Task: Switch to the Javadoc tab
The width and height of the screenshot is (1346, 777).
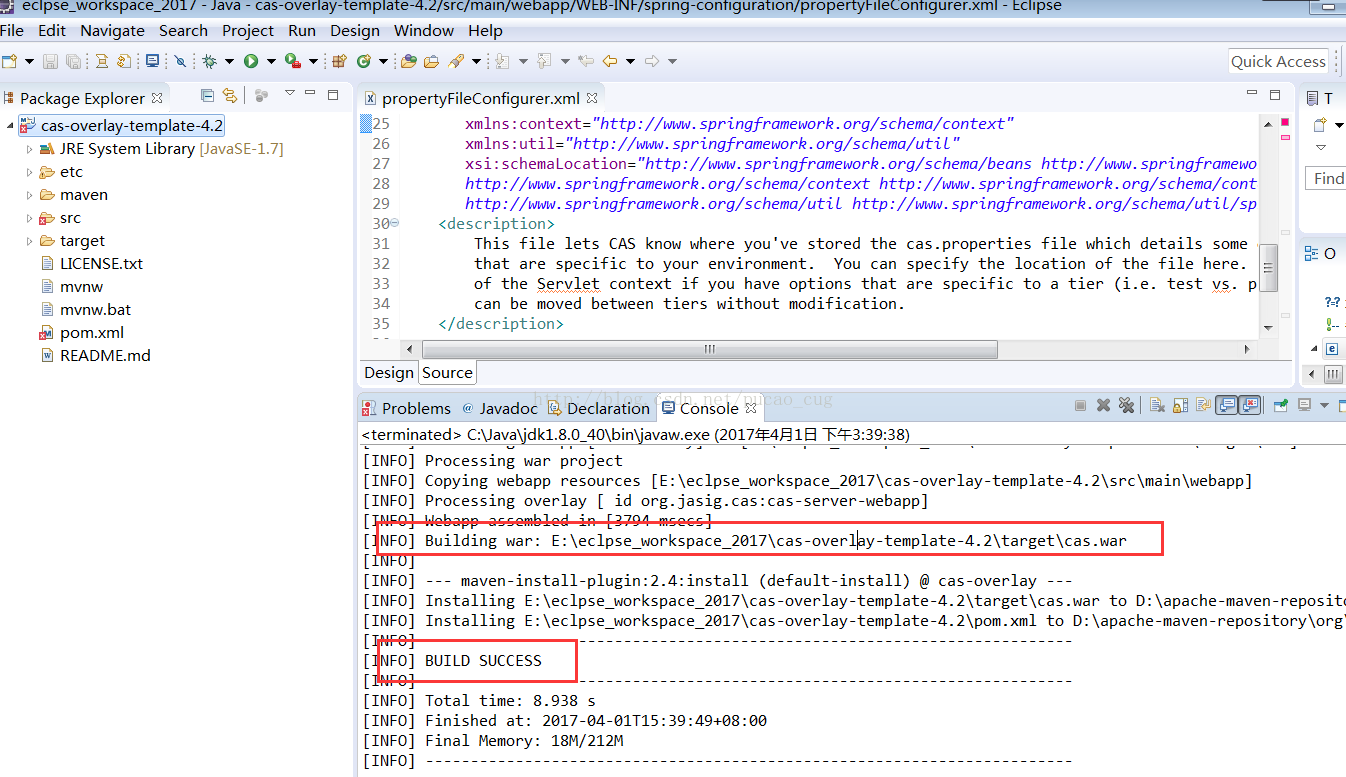Action: (x=500, y=408)
